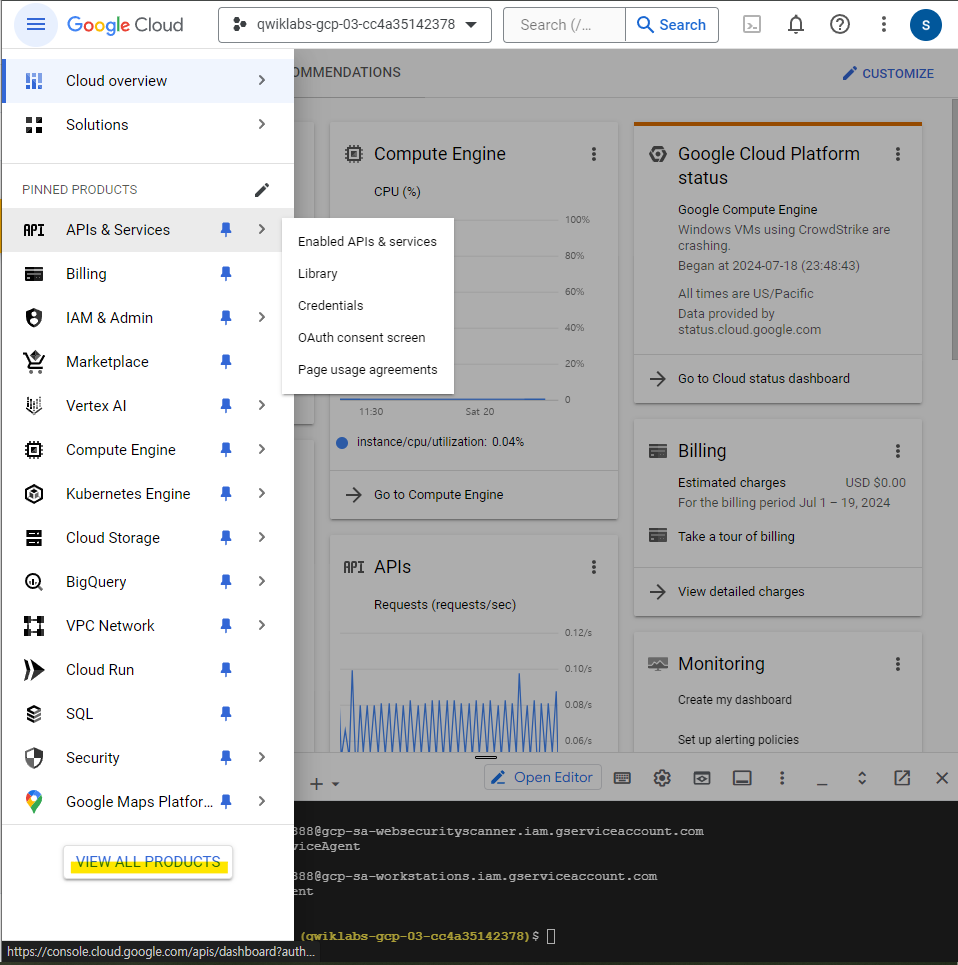The height and width of the screenshot is (965, 958).
Task: Open View detailed charges in Billing card
Action: click(x=741, y=591)
